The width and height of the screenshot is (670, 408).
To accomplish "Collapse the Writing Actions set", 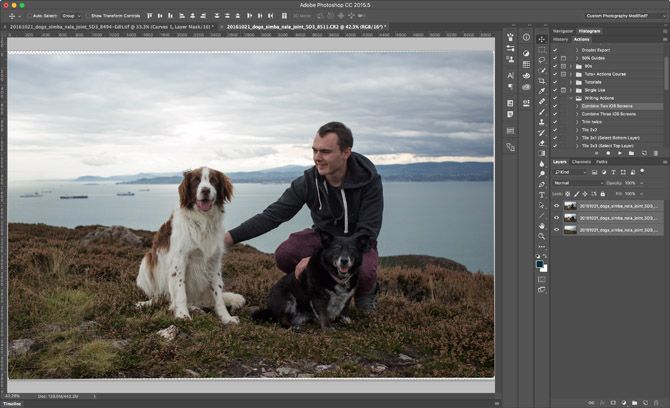I will click(571, 98).
